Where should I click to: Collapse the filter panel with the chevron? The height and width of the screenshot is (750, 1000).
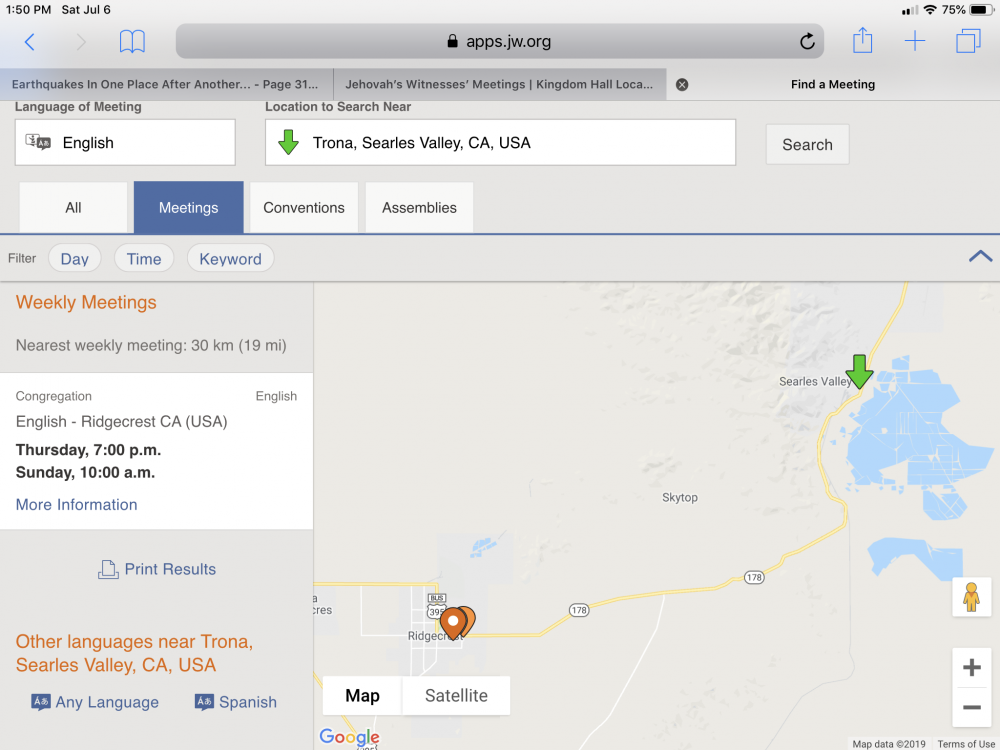coord(980,257)
